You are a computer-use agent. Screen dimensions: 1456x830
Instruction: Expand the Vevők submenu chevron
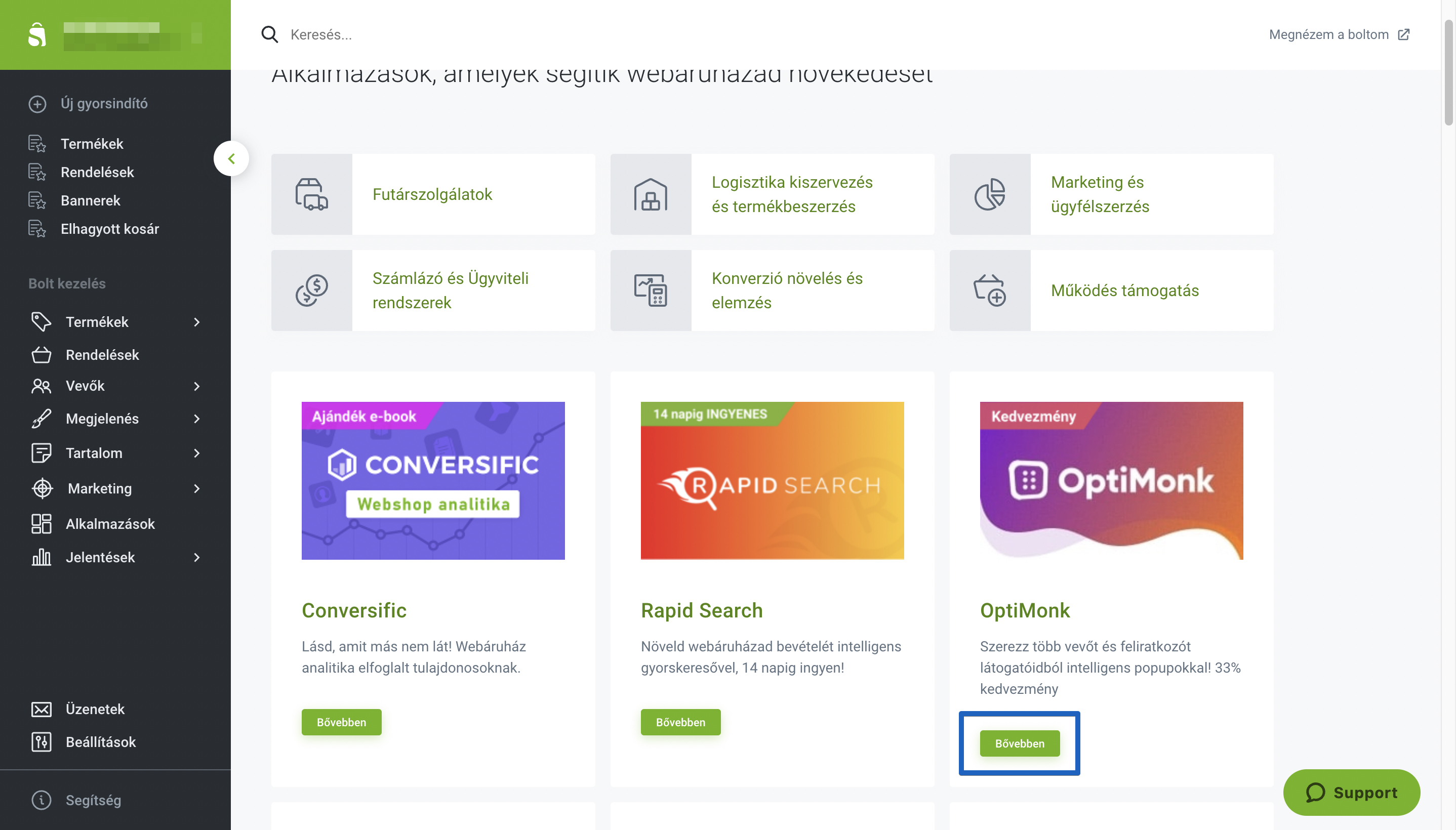click(x=196, y=386)
